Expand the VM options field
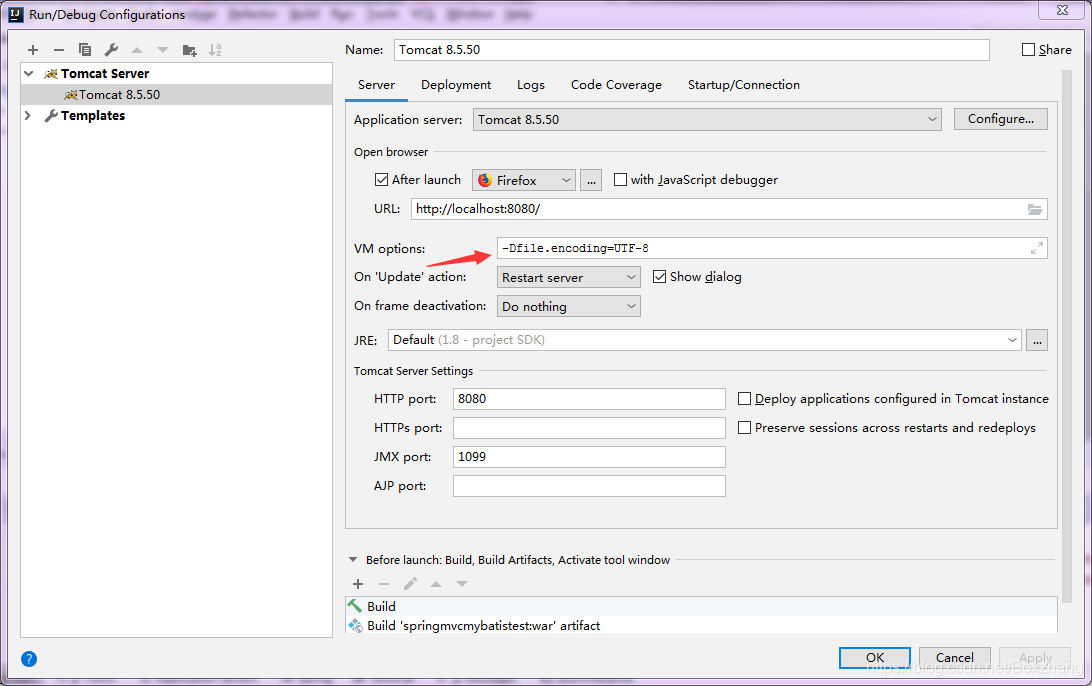This screenshot has height=686, width=1092. (1036, 248)
